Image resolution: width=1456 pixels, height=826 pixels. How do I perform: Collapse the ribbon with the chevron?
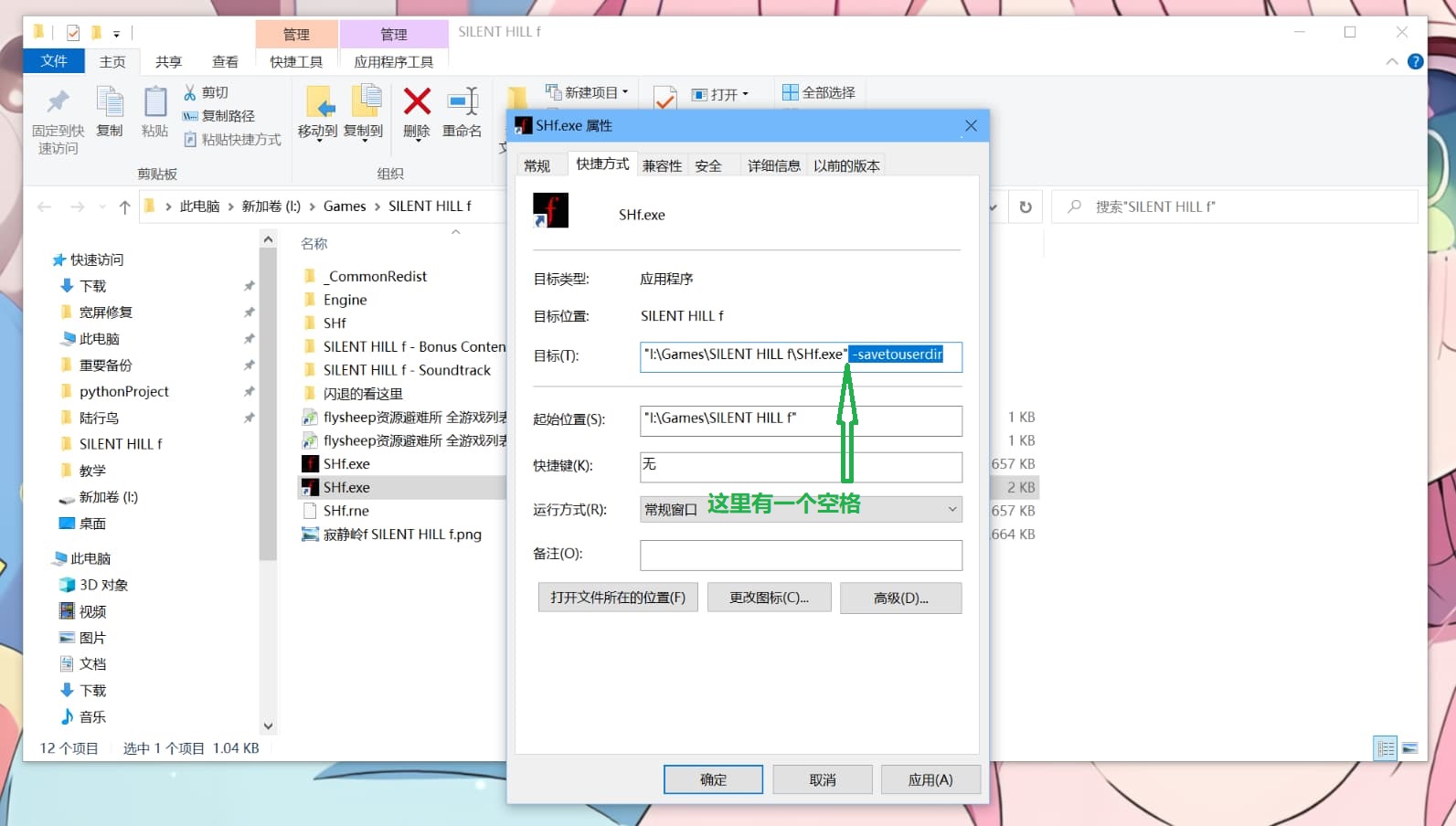pos(1391,62)
